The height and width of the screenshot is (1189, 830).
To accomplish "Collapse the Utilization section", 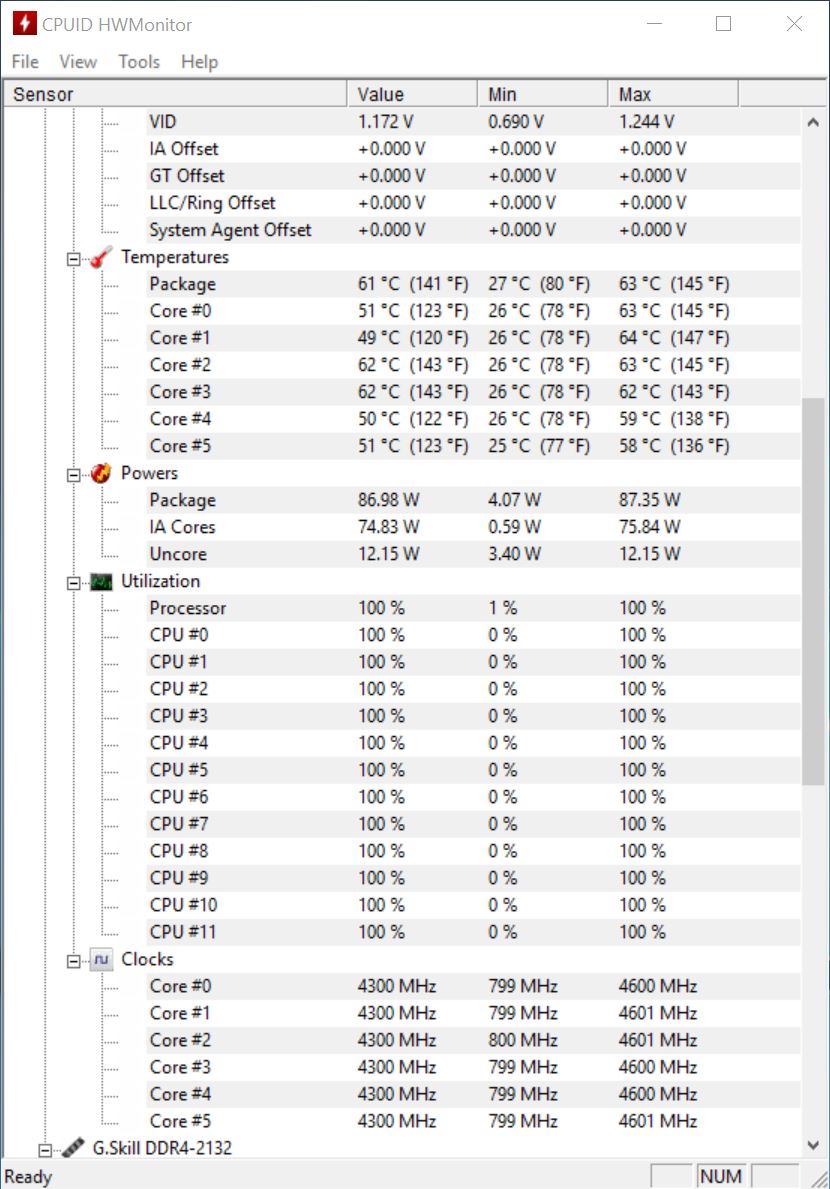I will click(x=73, y=583).
